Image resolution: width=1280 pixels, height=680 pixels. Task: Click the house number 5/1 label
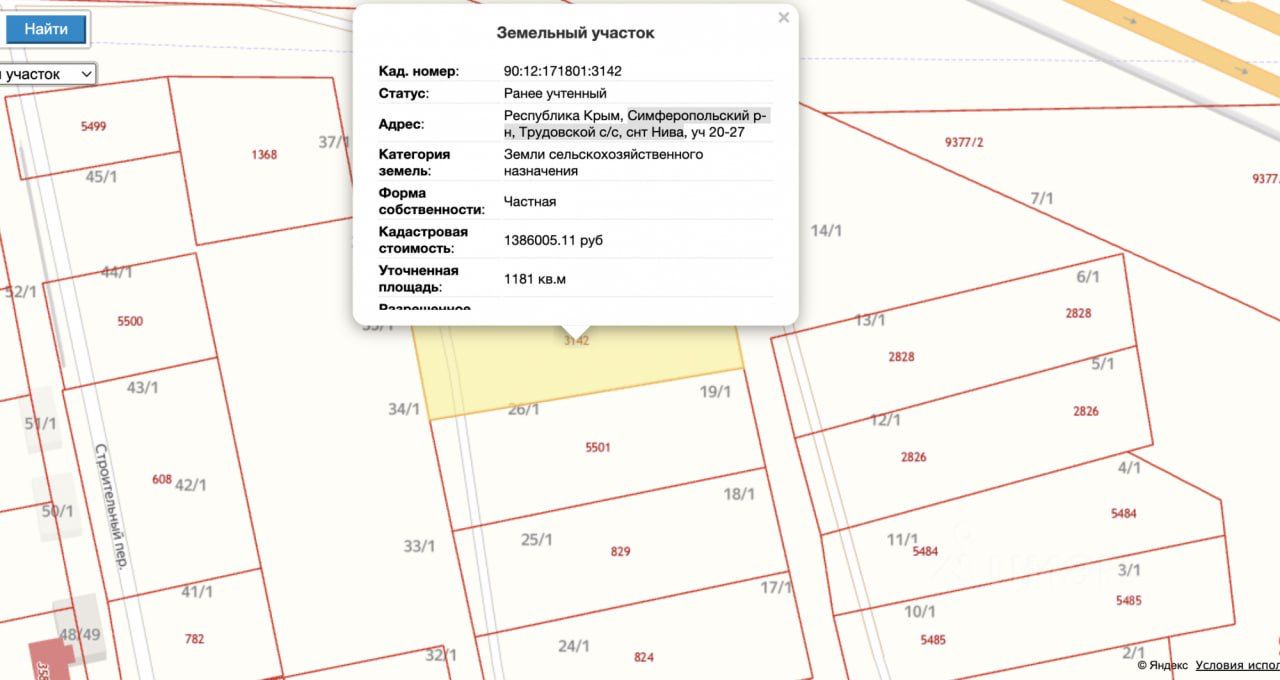[x=1102, y=364]
